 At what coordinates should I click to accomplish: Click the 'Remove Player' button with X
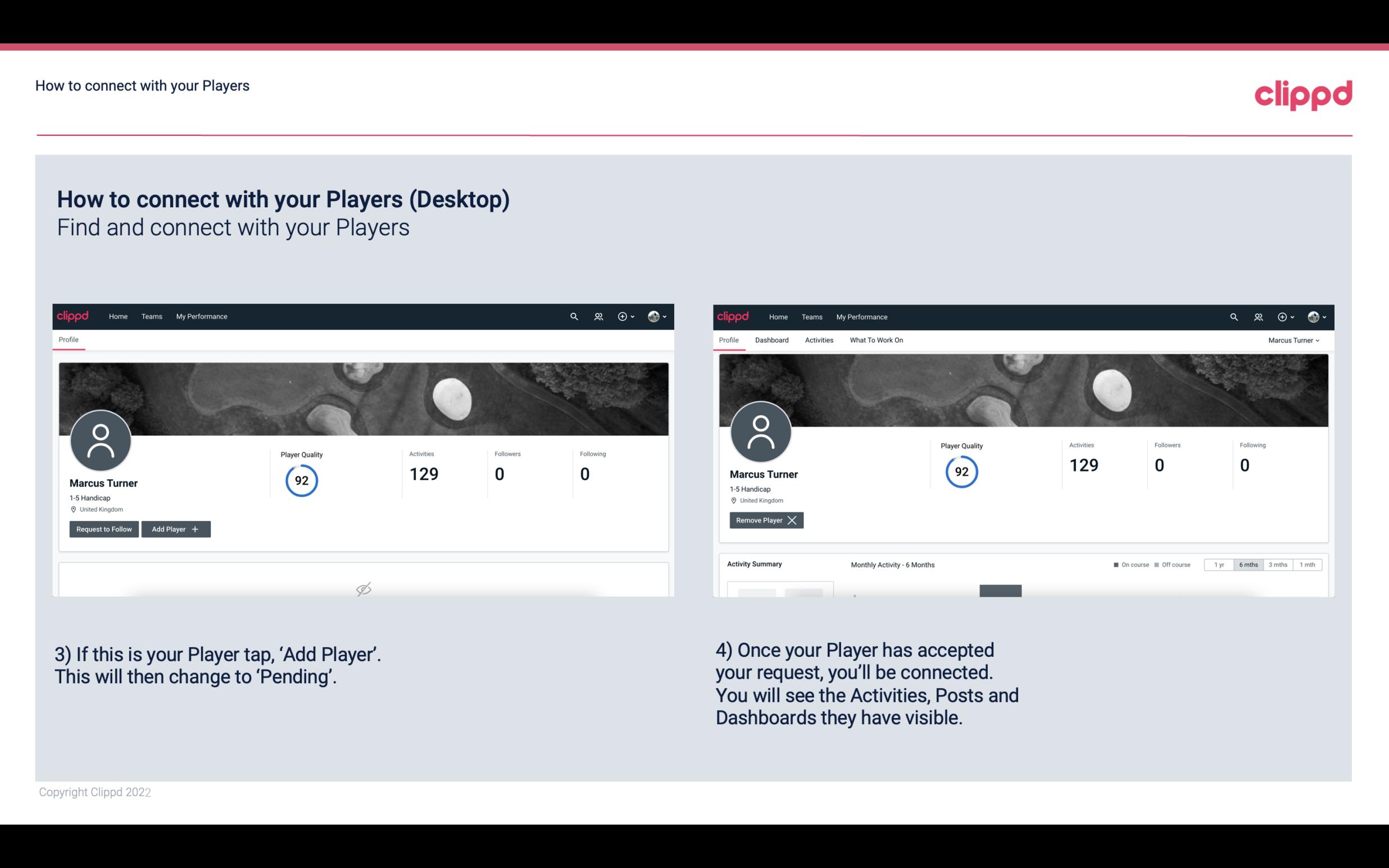click(765, 520)
